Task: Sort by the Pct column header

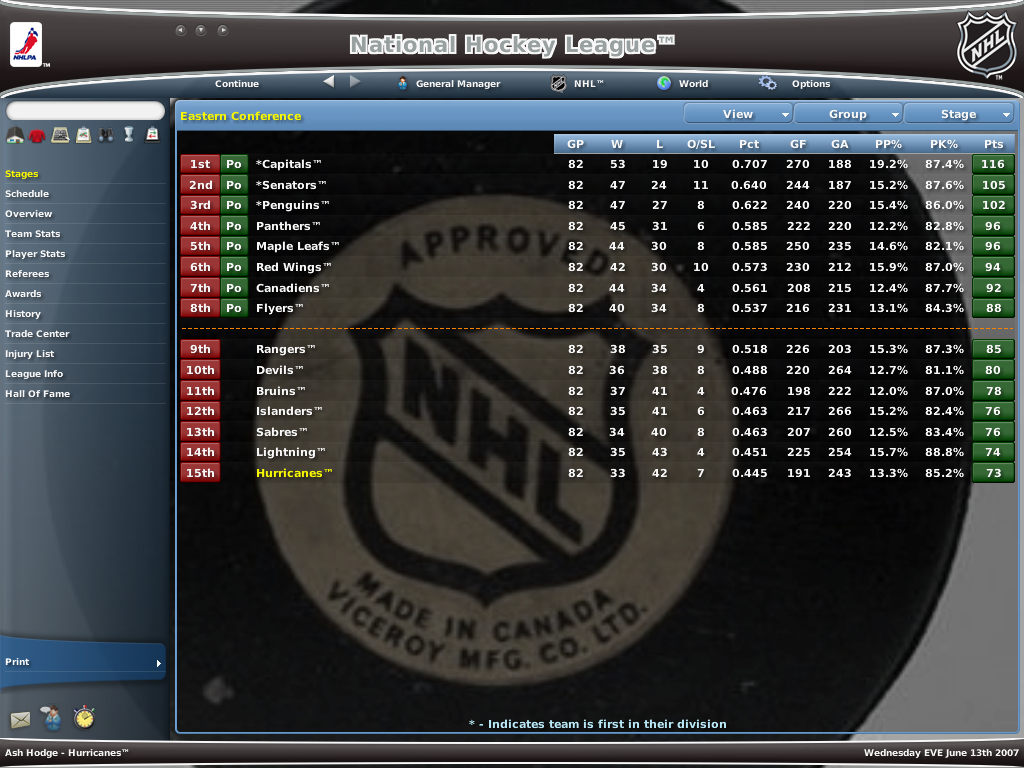Action: tap(749, 144)
